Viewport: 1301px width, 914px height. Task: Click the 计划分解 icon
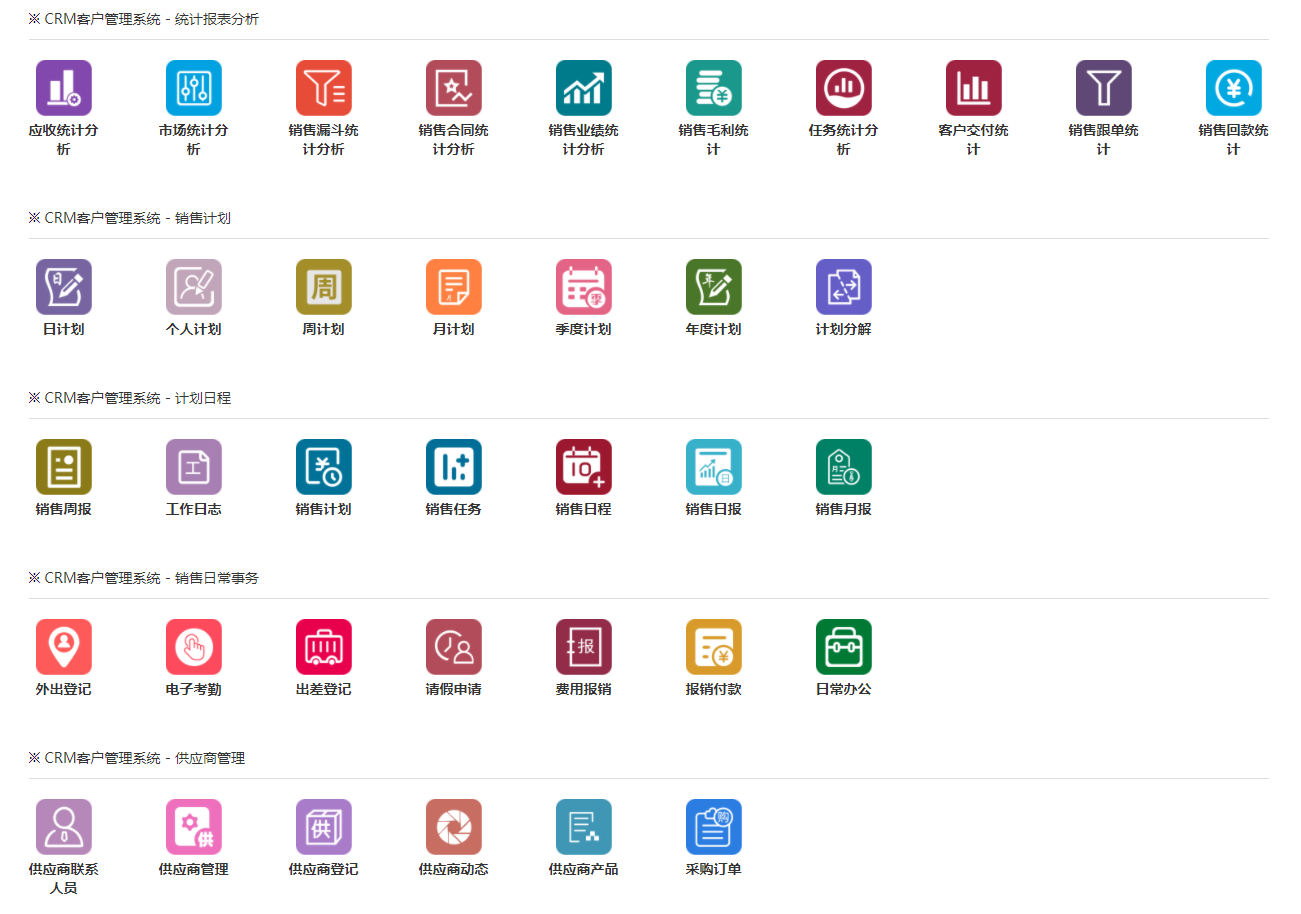pos(843,287)
